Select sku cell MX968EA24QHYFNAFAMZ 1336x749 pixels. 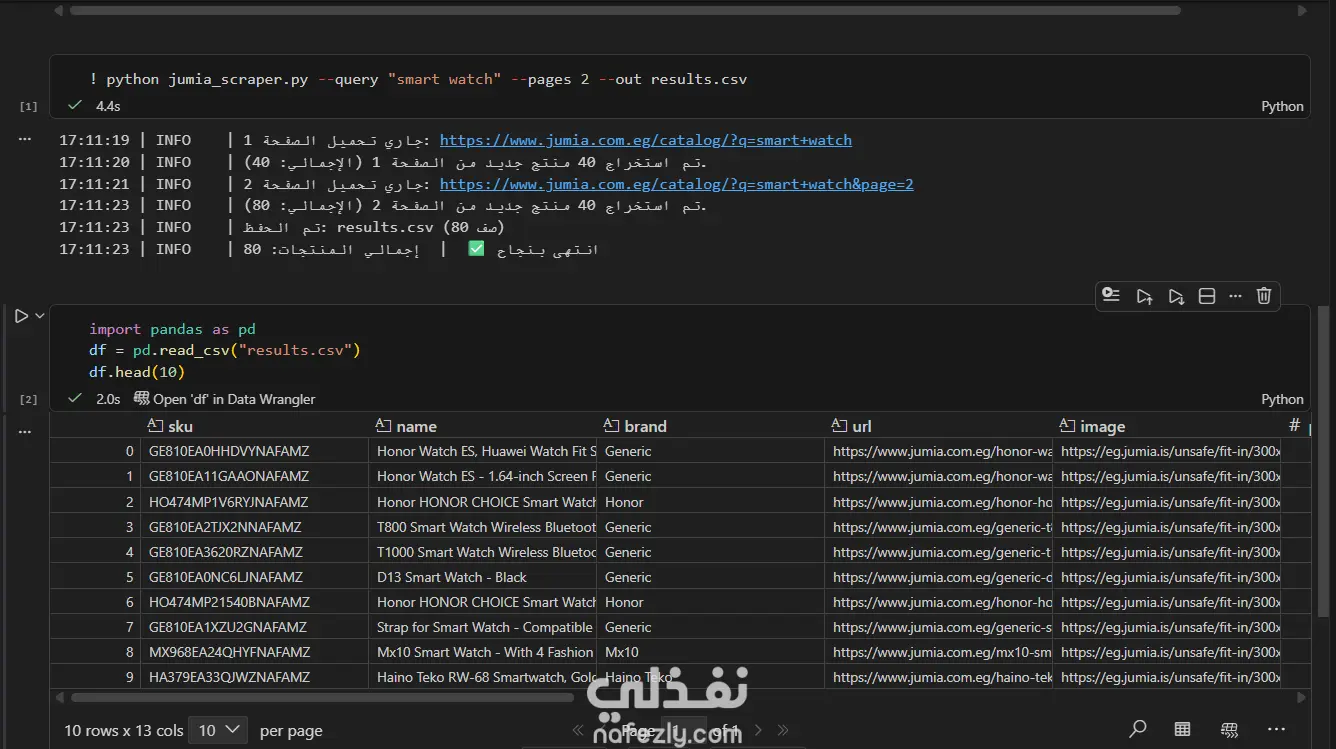(254, 652)
